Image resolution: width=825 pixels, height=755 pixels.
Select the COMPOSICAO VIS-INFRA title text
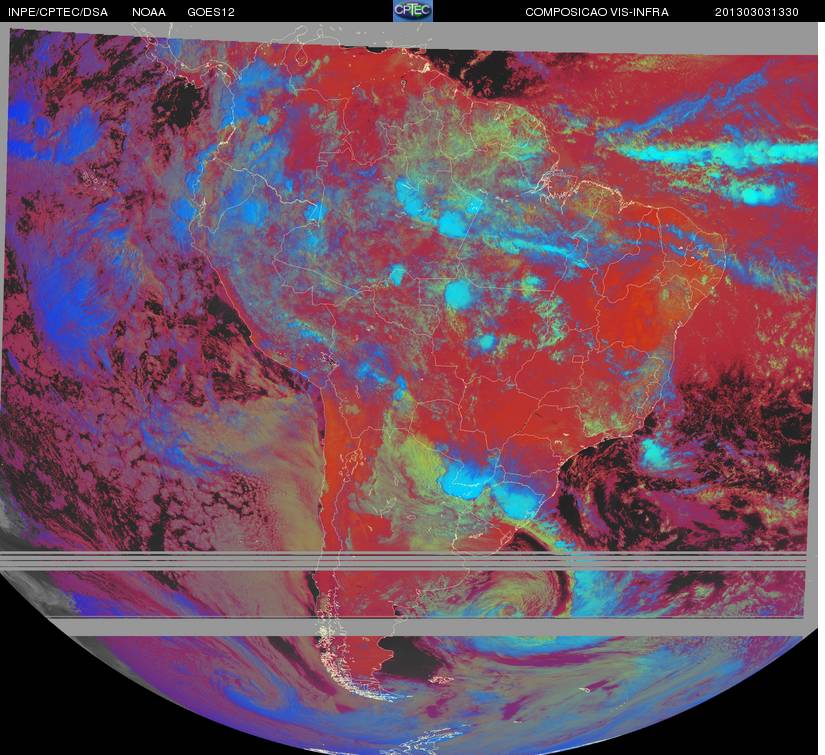597,12
